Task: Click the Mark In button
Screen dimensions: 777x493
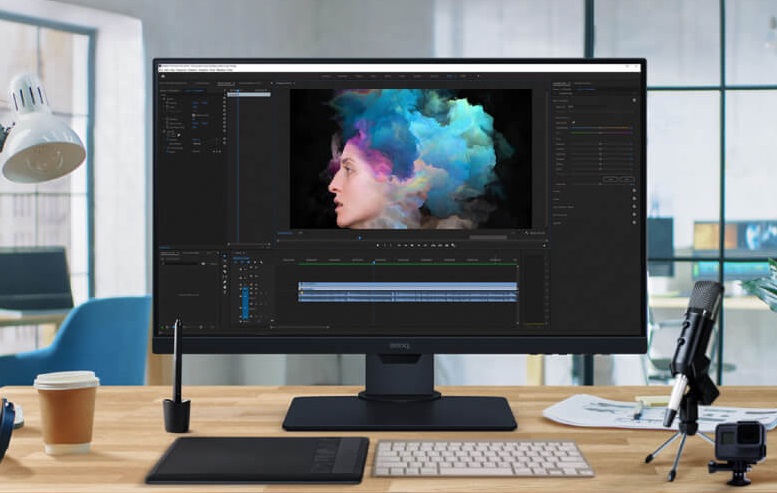Action: 385,245
